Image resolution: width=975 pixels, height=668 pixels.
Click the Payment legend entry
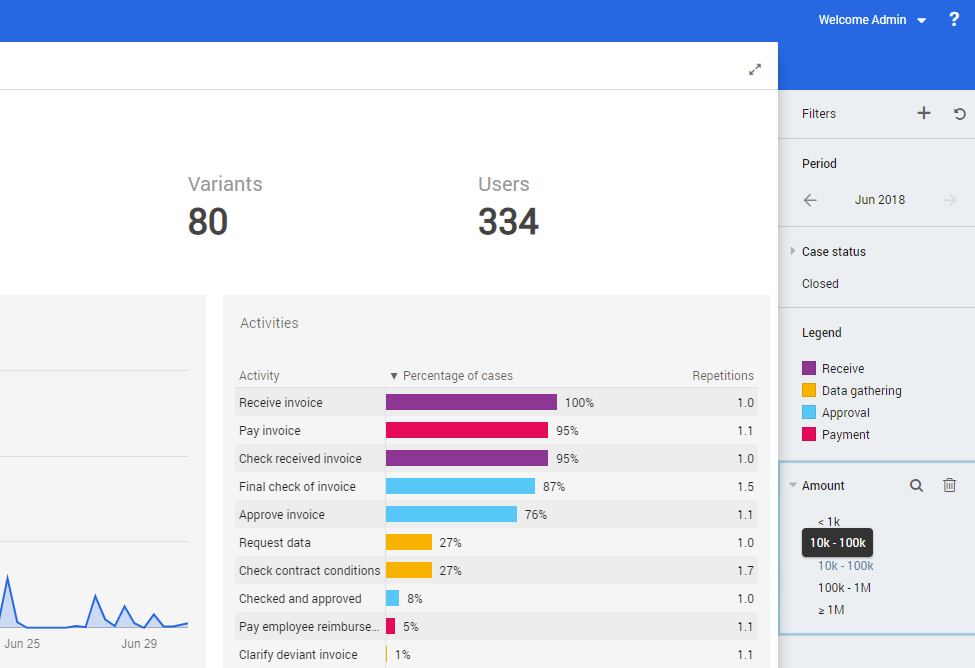point(845,435)
